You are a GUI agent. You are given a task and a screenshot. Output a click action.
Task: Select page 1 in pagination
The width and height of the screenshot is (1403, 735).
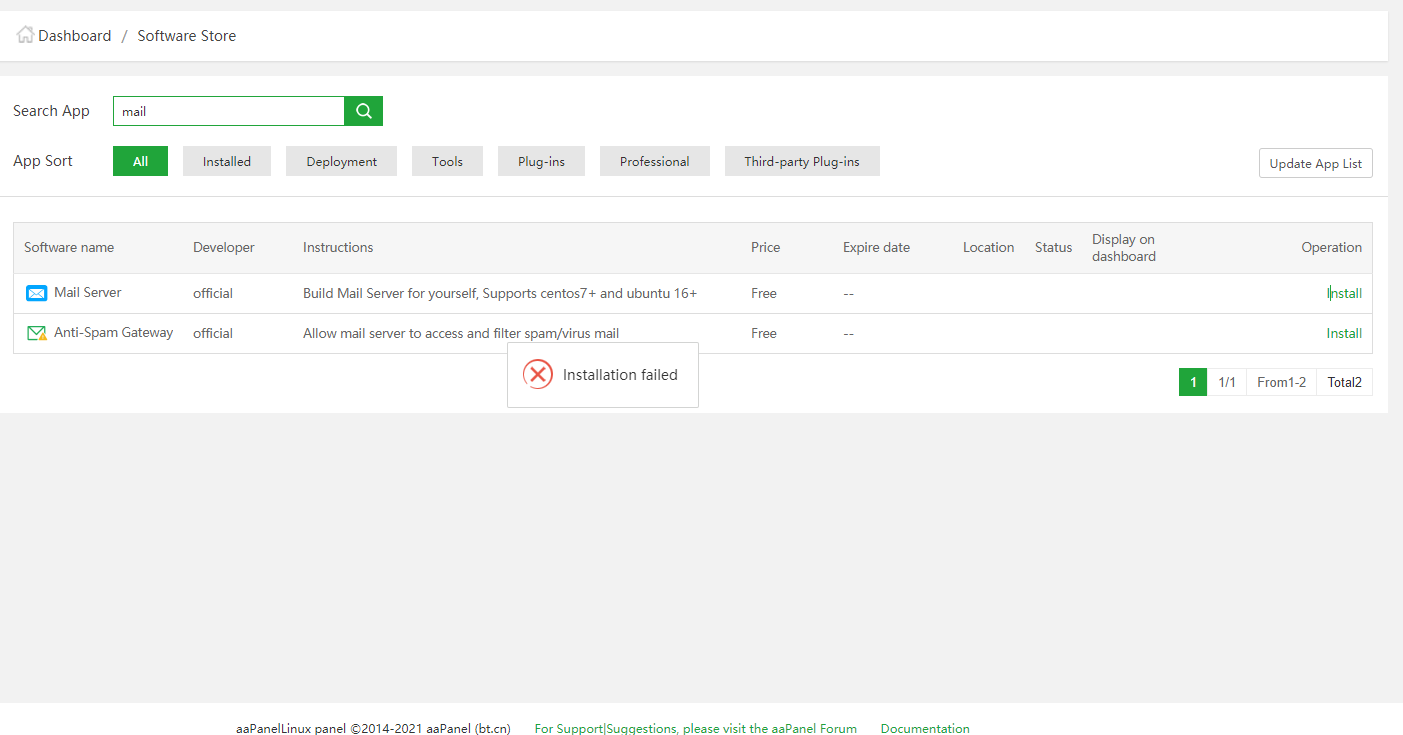[1193, 382]
